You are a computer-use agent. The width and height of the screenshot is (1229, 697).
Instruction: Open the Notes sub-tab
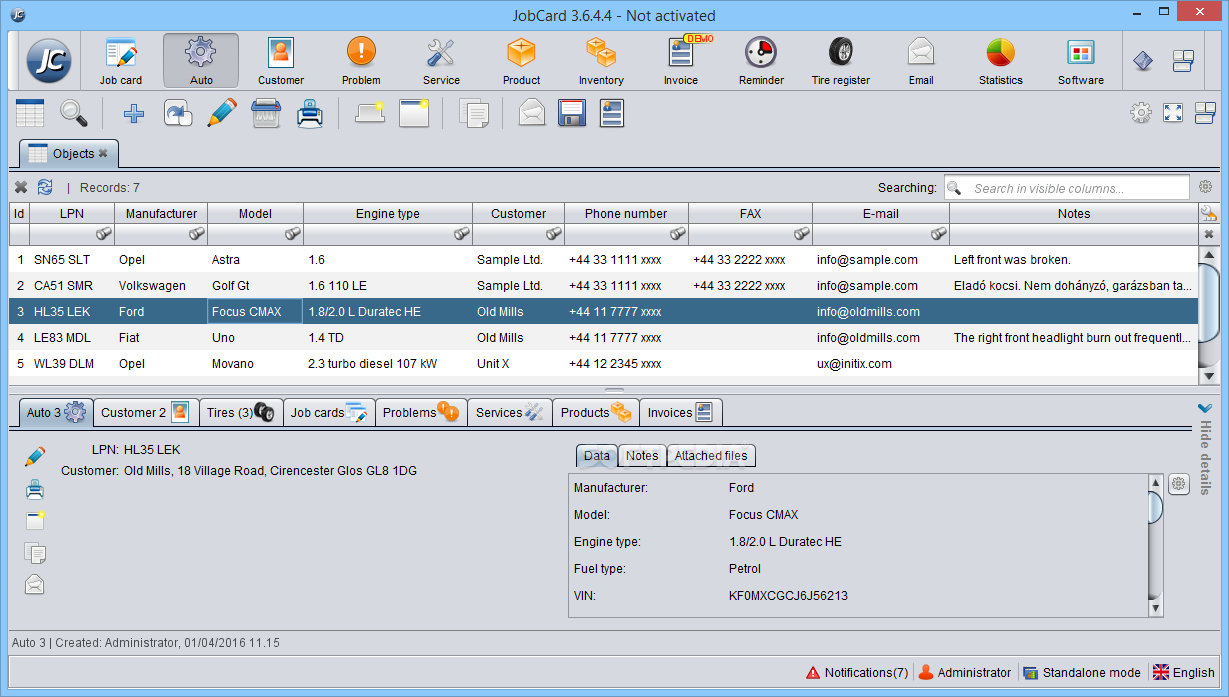[642, 456]
